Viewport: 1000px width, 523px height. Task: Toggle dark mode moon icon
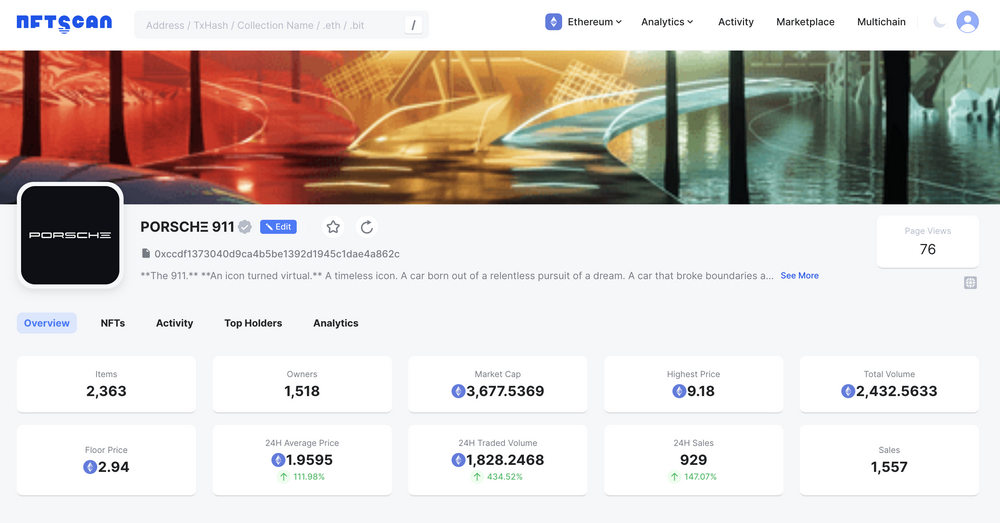coord(938,22)
